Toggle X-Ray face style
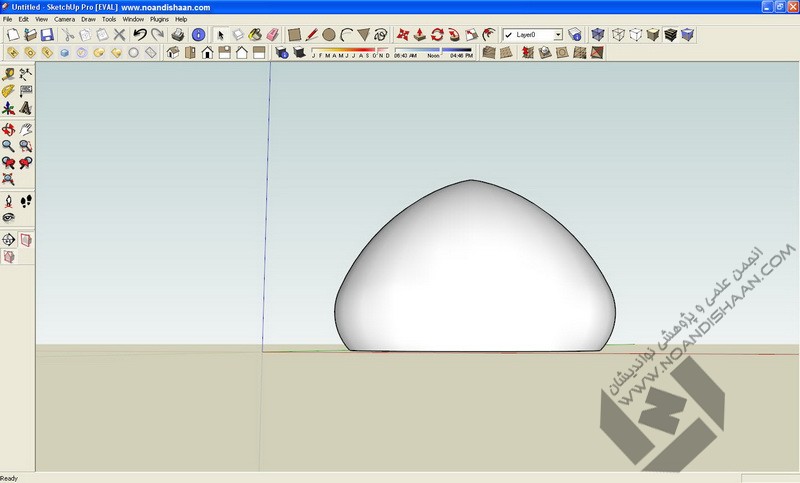 tap(597, 35)
